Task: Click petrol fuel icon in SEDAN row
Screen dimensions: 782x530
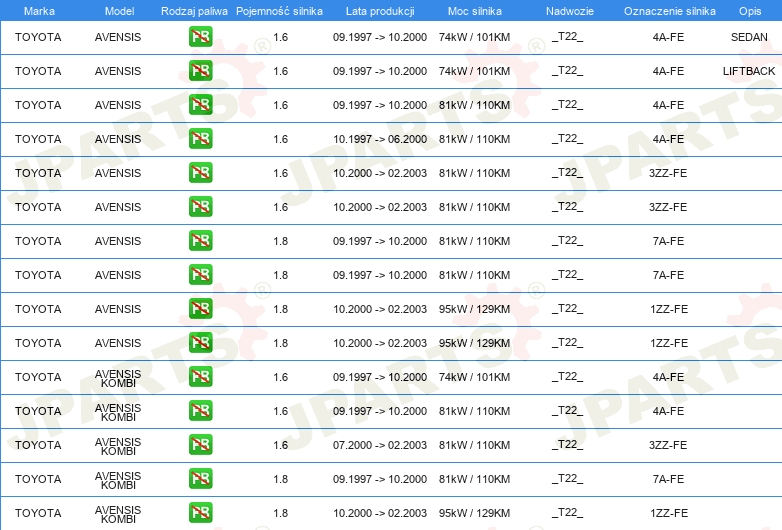Action: pyautogui.click(x=200, y=37)
